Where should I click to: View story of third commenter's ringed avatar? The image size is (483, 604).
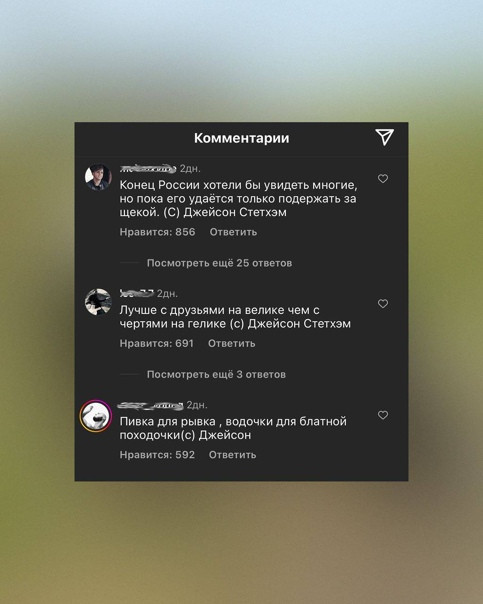click(96, 416)
